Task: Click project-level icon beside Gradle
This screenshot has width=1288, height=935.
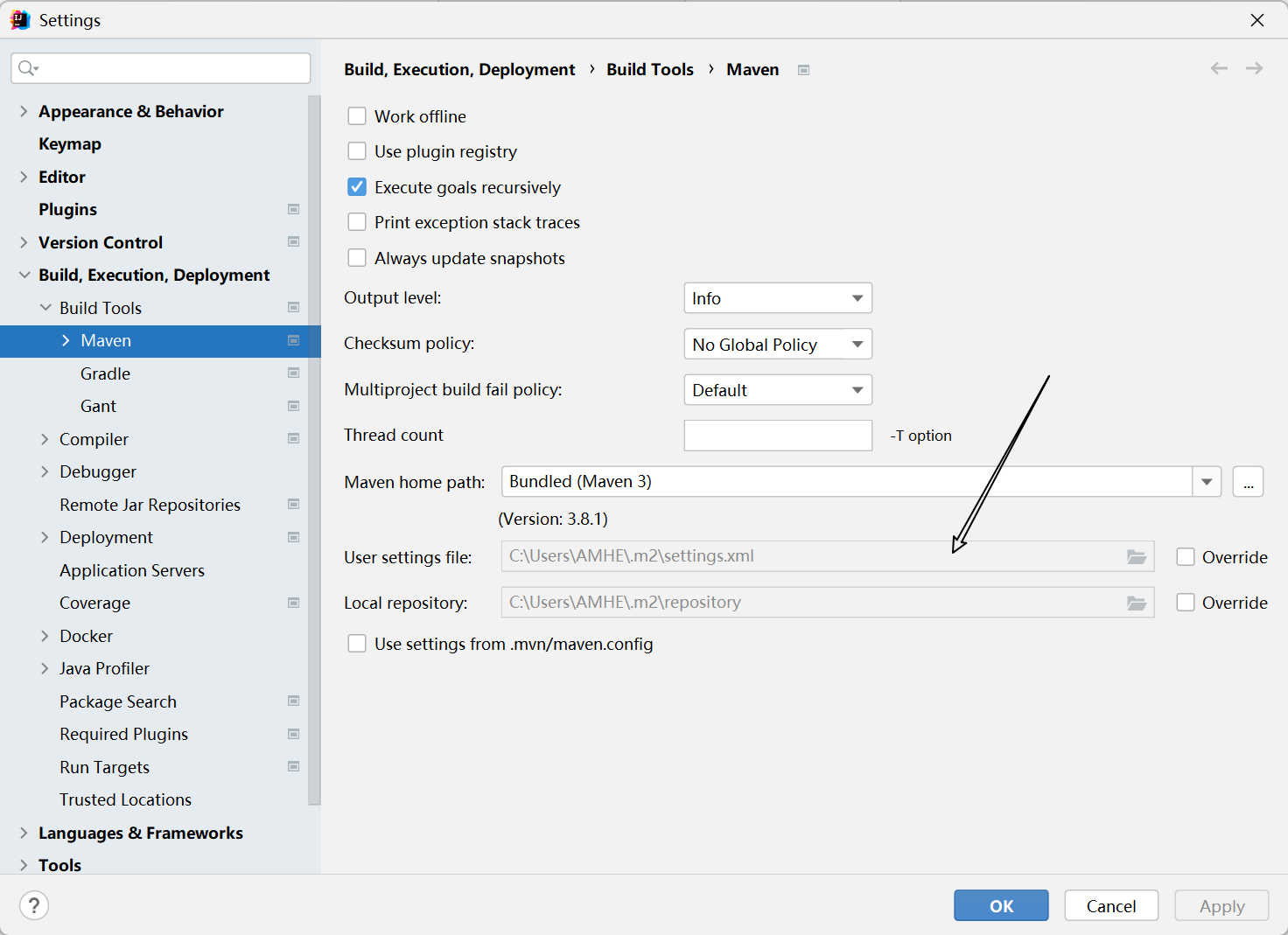Action: click(x=294, y=373)
